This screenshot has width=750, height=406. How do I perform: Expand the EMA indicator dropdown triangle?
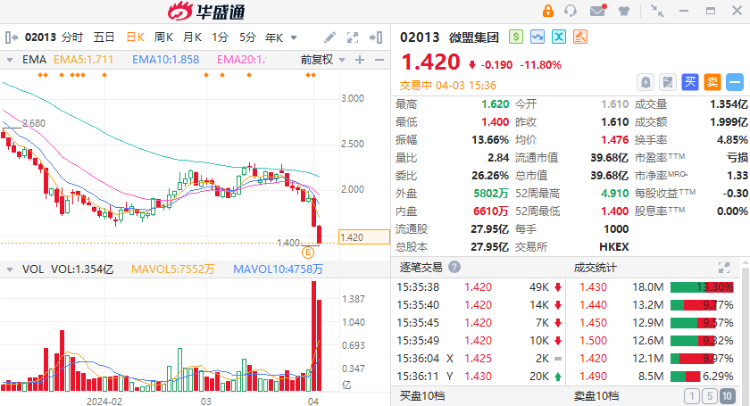pyautogui.click(x=10, y=60)
